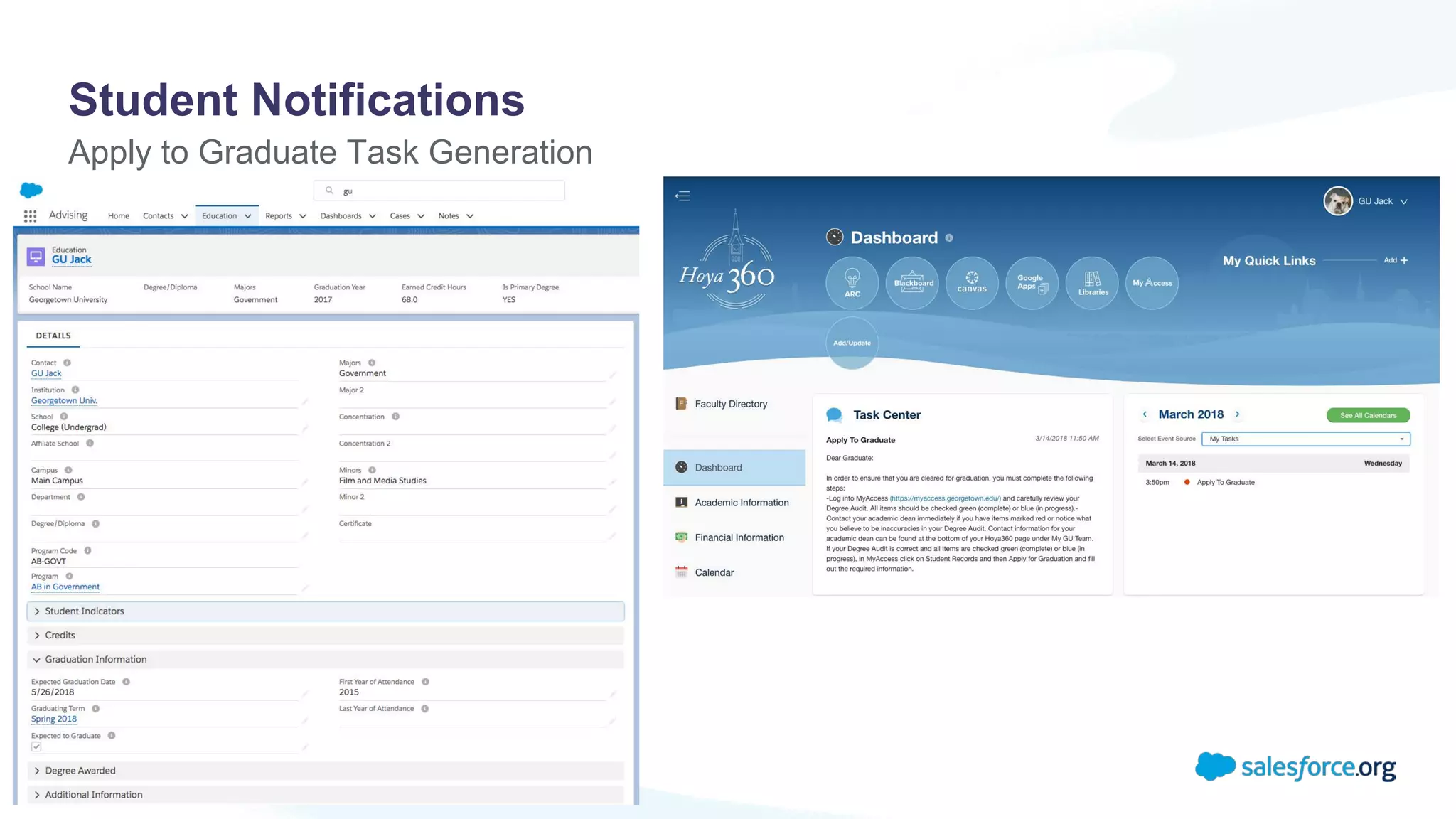Open the AB in Government program link
Image resolution: width=1456 pixels, height=819 pixels.
(x=65, y=587)
